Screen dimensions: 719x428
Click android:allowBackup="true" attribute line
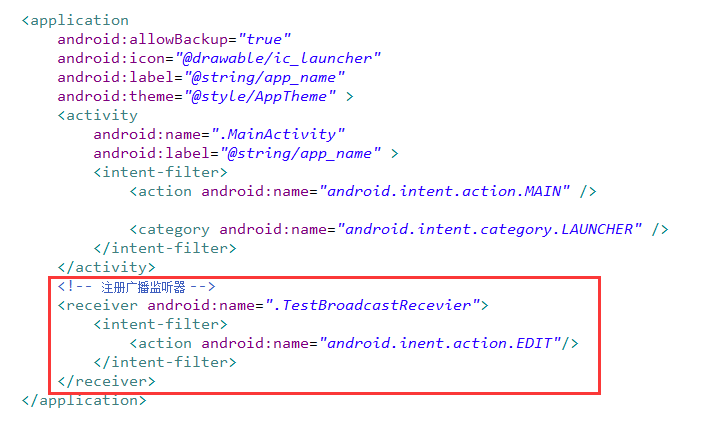pos(174,39)
